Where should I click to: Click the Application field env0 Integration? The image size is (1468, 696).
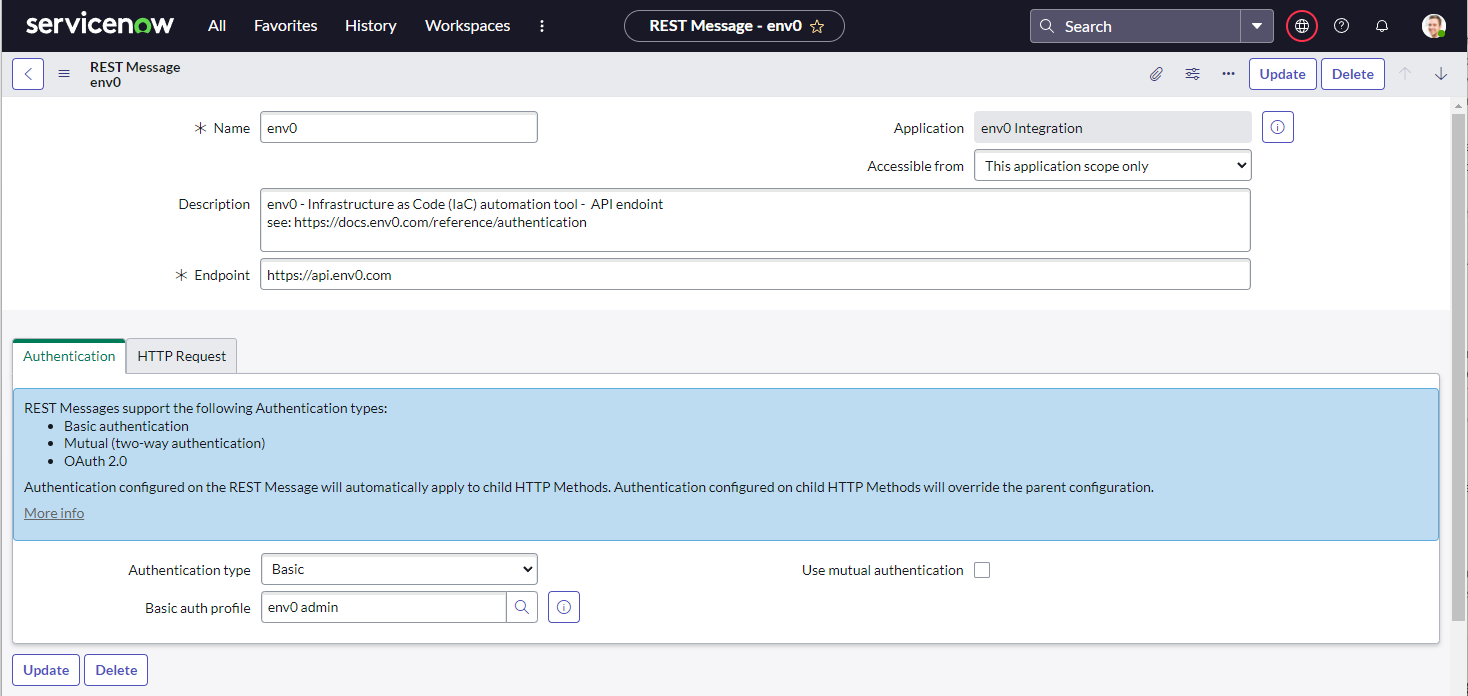(1113, 128)
